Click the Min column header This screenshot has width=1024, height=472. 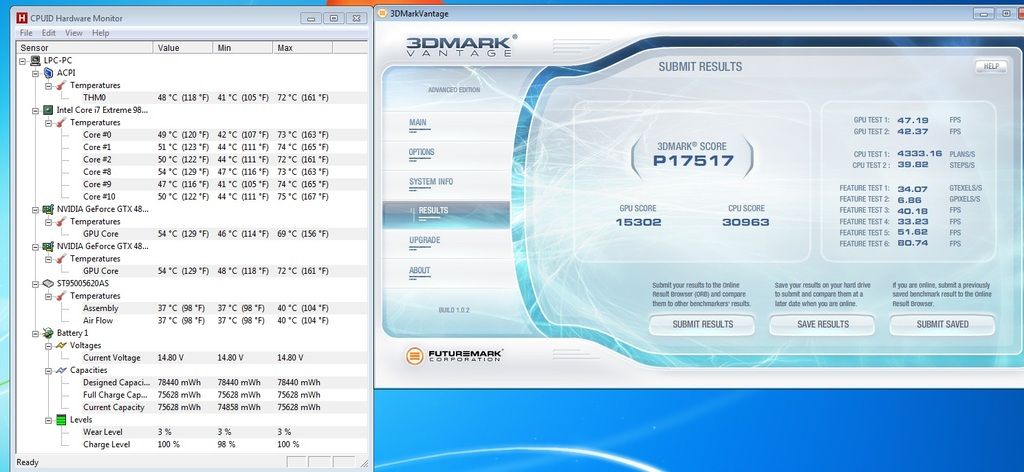[243, 48]
